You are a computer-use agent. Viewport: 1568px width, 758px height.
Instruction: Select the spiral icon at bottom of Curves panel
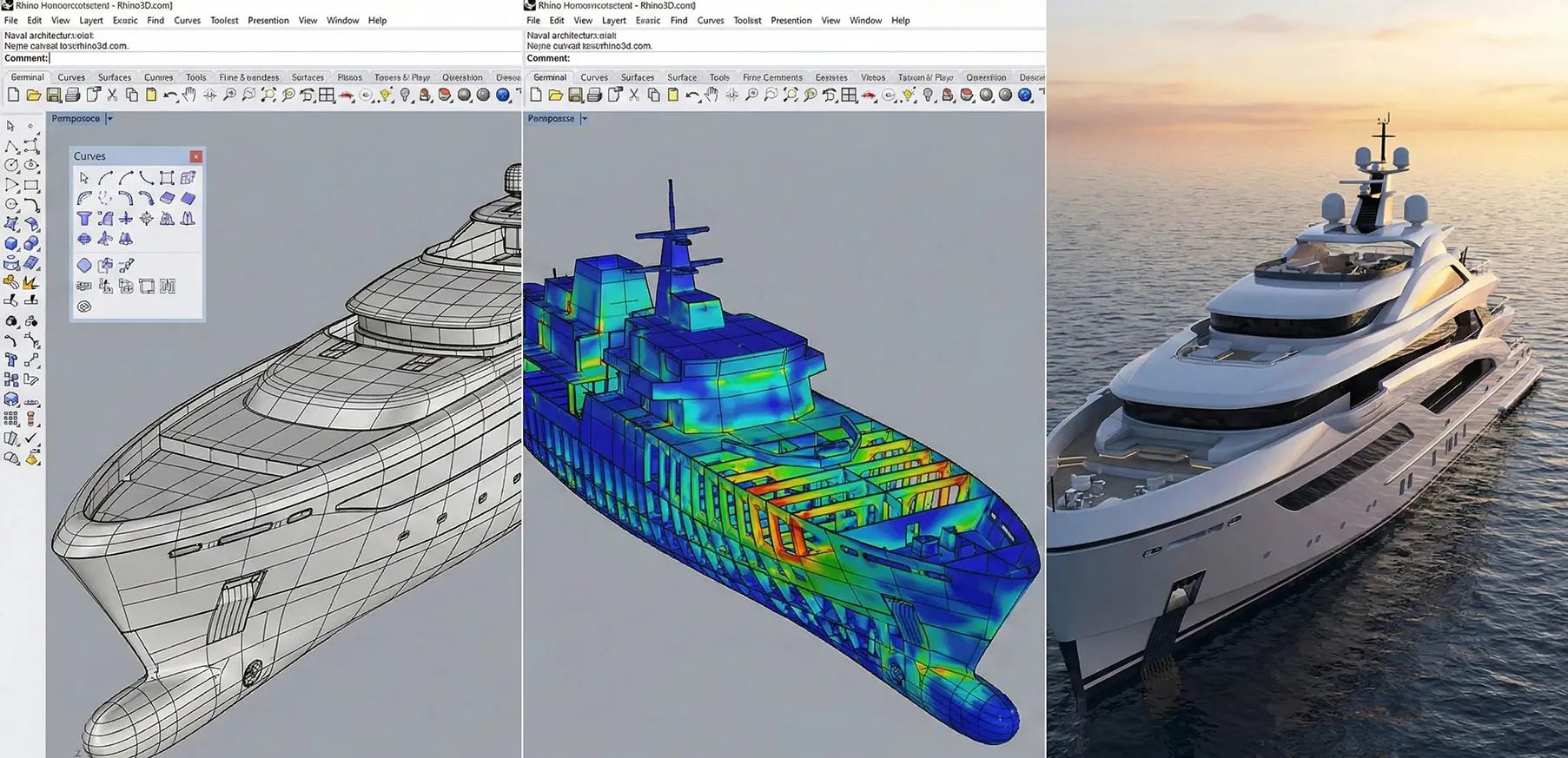pos(84,306)
